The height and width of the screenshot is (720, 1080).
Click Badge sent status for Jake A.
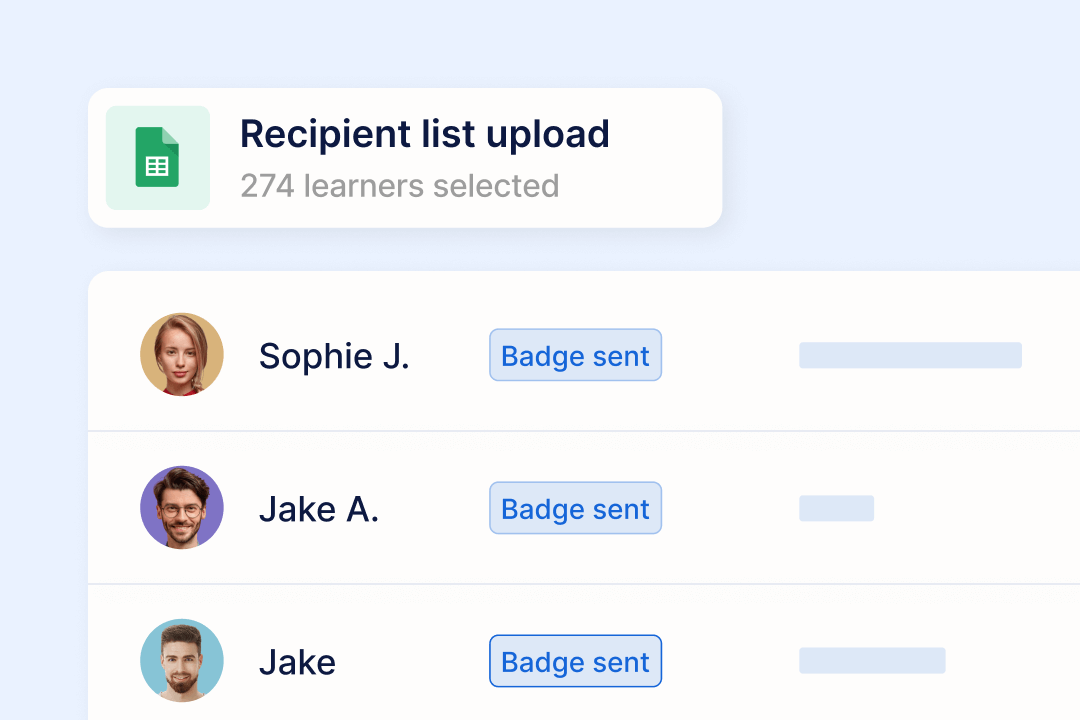575,509
